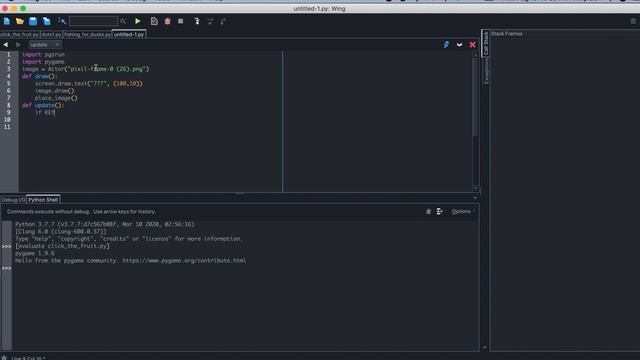Viewport: 640px width, 360px height.
Task: Go back in editor history arrow
Action: [6, 44]
